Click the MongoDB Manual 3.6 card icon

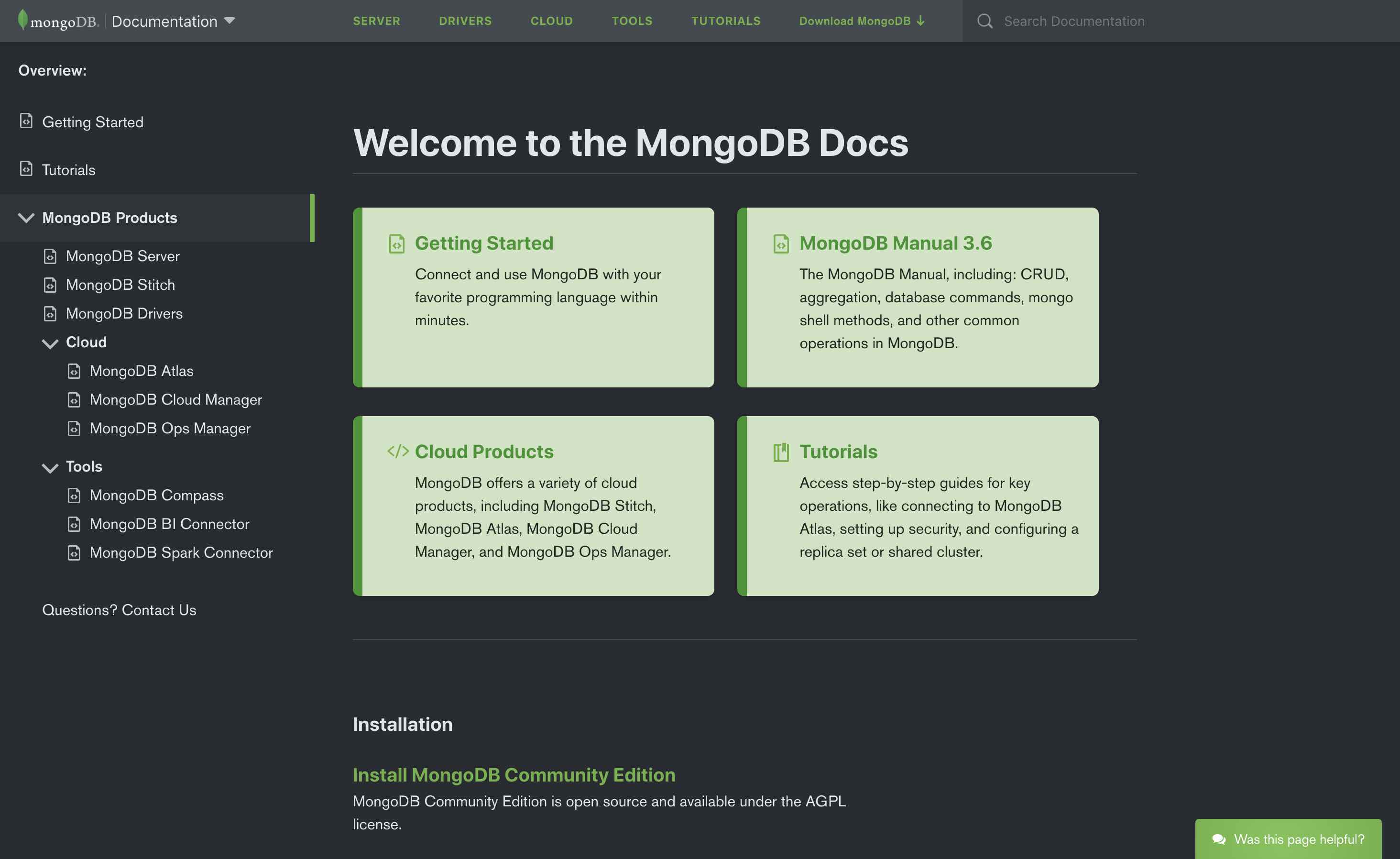(x=781, y=243)
